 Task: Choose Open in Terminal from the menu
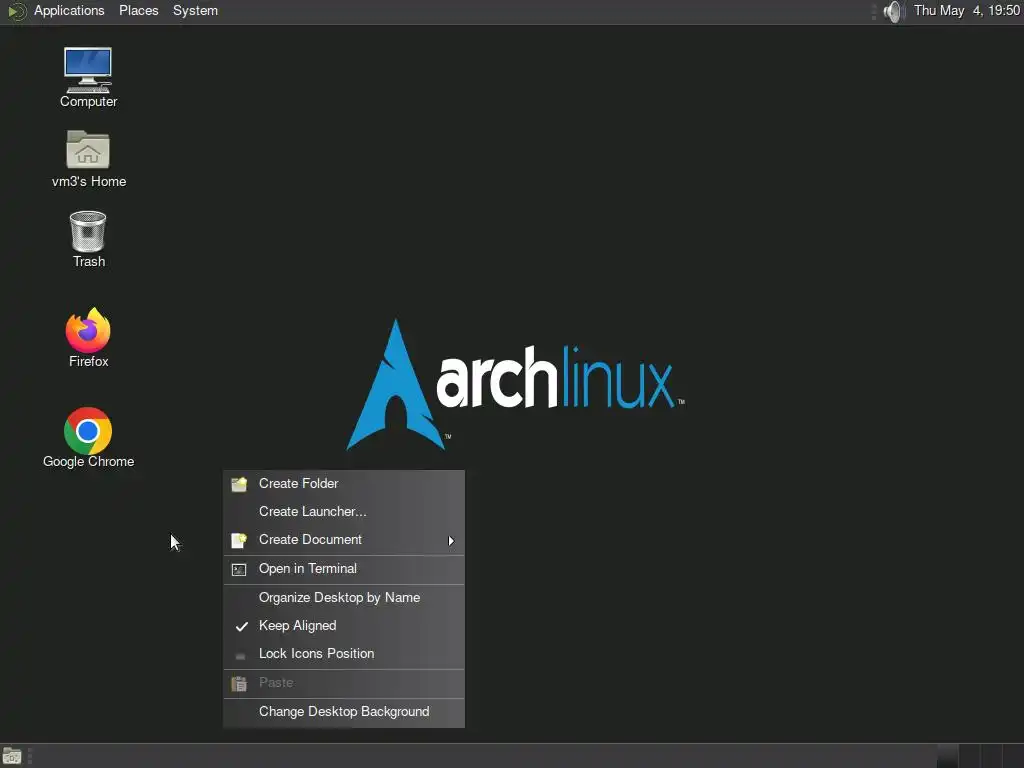click(x=344, y=569)
